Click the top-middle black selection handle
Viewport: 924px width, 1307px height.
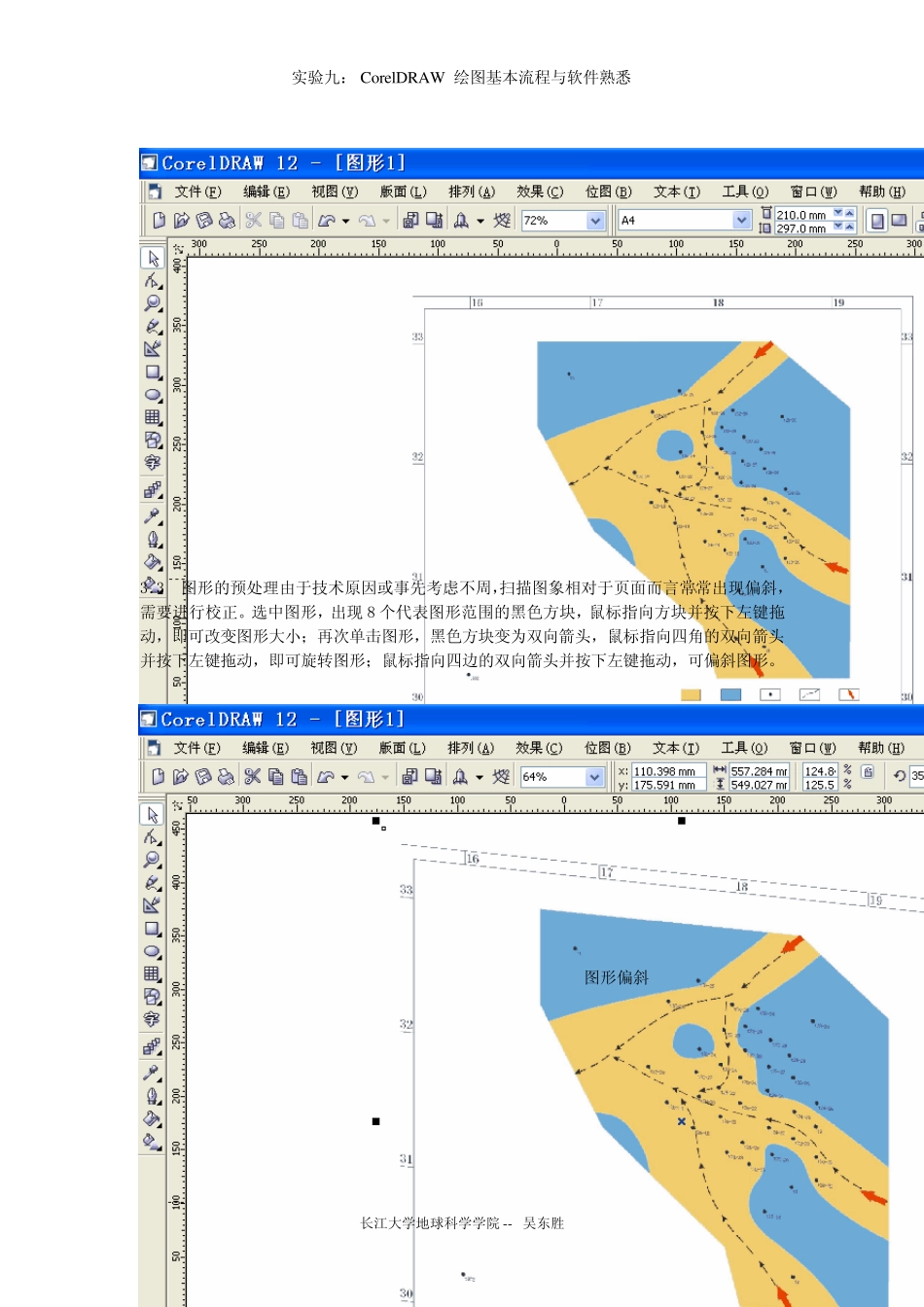[x=682, y=822]
